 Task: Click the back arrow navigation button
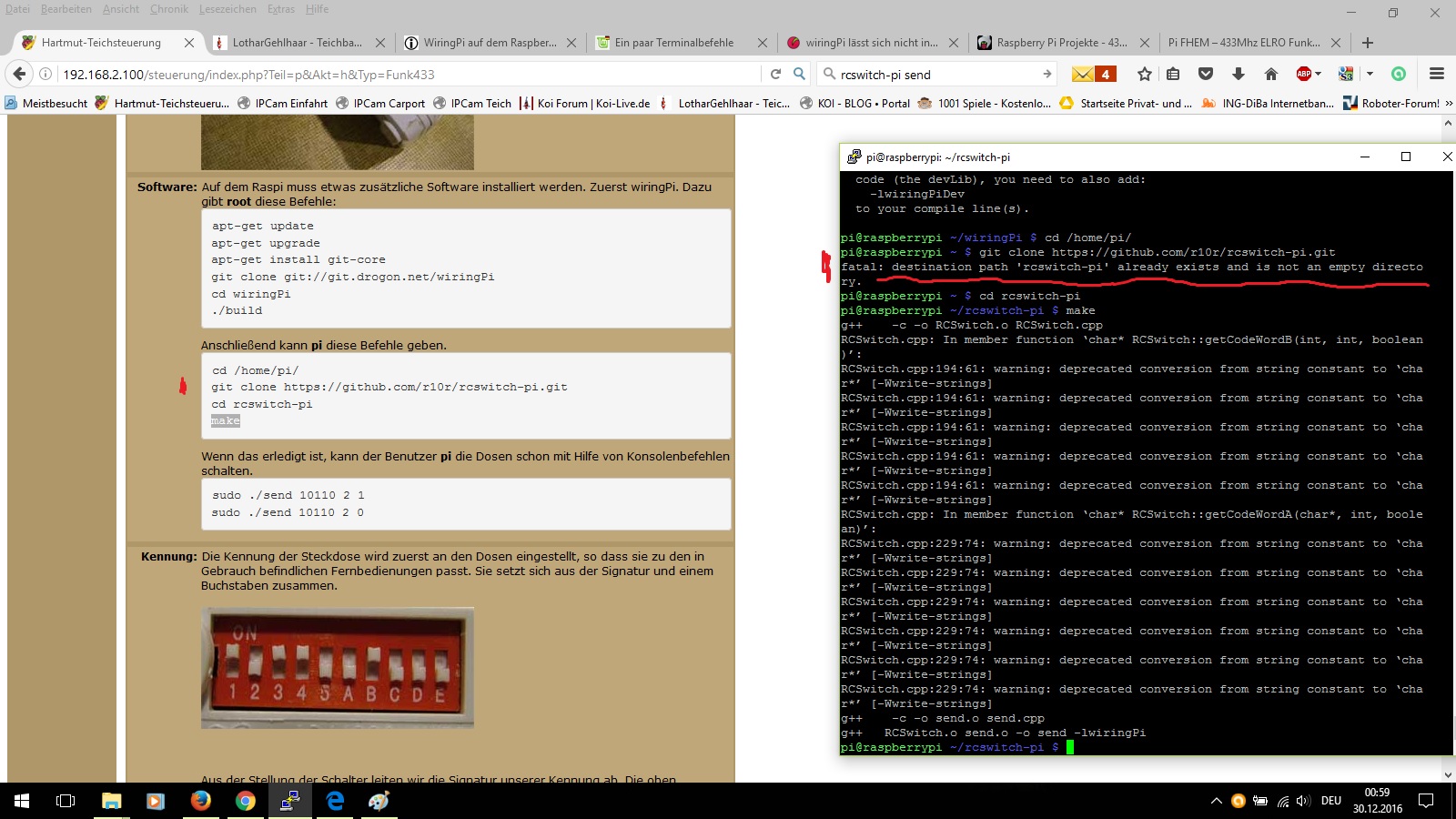20,75
